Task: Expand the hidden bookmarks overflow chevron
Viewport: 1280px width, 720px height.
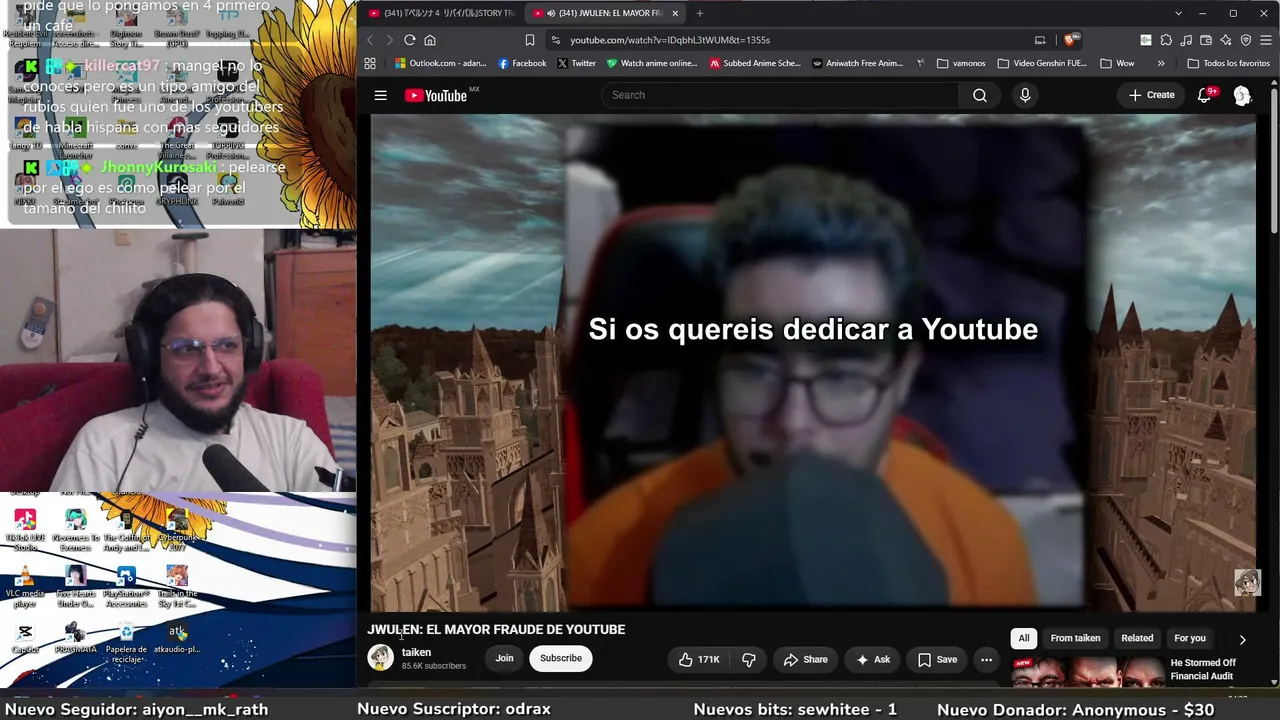Action: coord(1161,63)
